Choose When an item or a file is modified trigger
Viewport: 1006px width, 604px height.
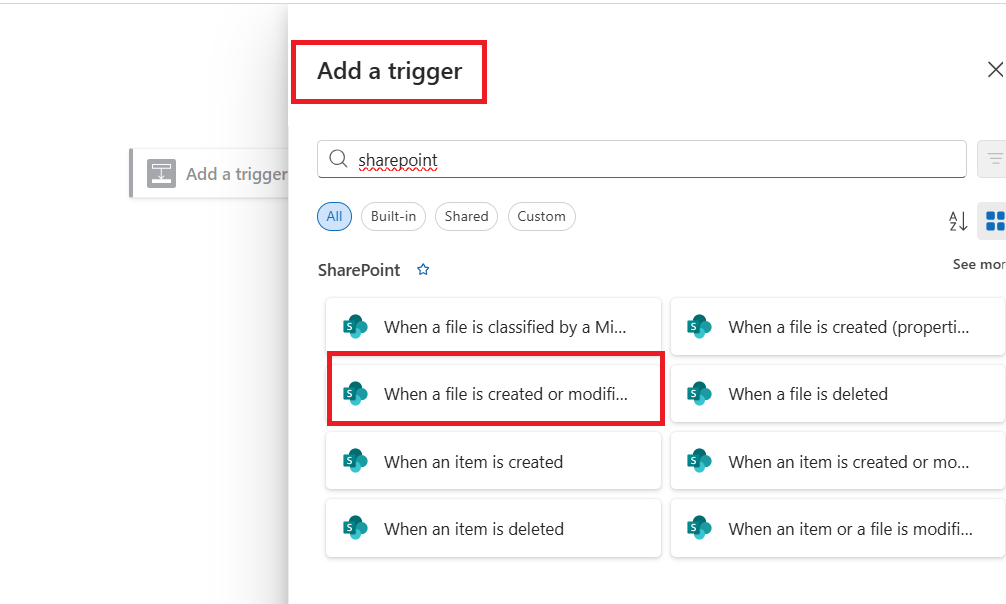coord(838,528)
